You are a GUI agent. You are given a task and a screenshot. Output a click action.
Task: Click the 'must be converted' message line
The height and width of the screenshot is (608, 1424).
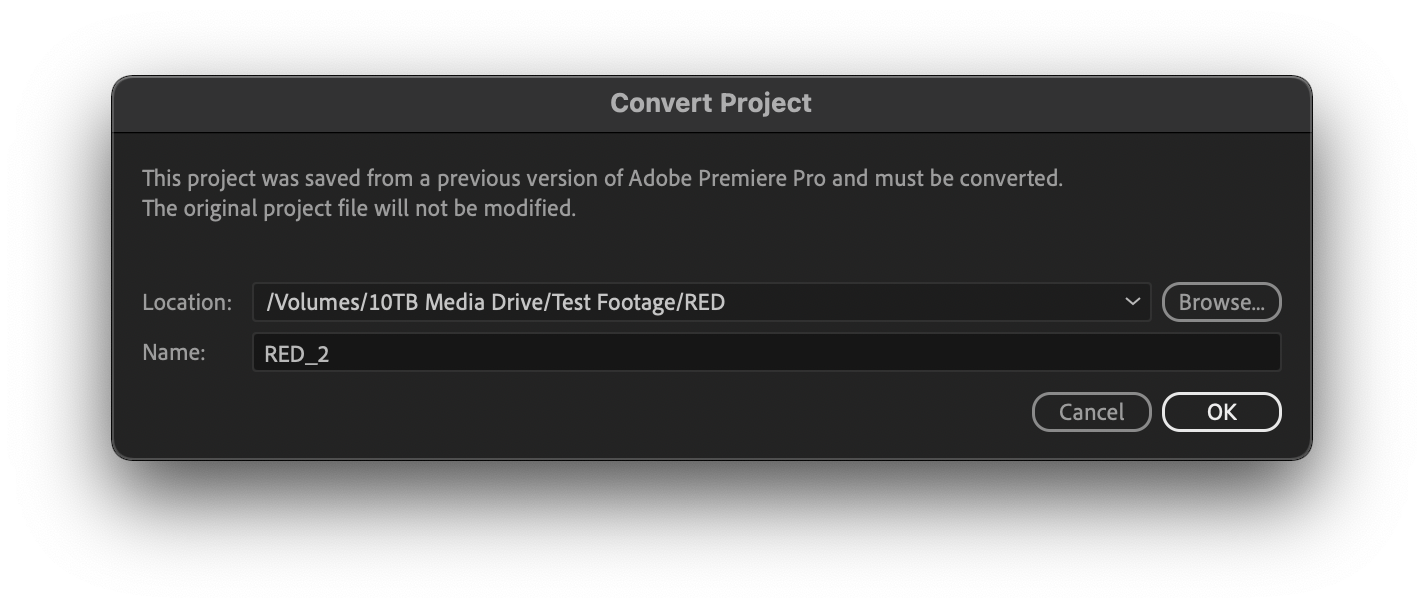tap(967, 178)
